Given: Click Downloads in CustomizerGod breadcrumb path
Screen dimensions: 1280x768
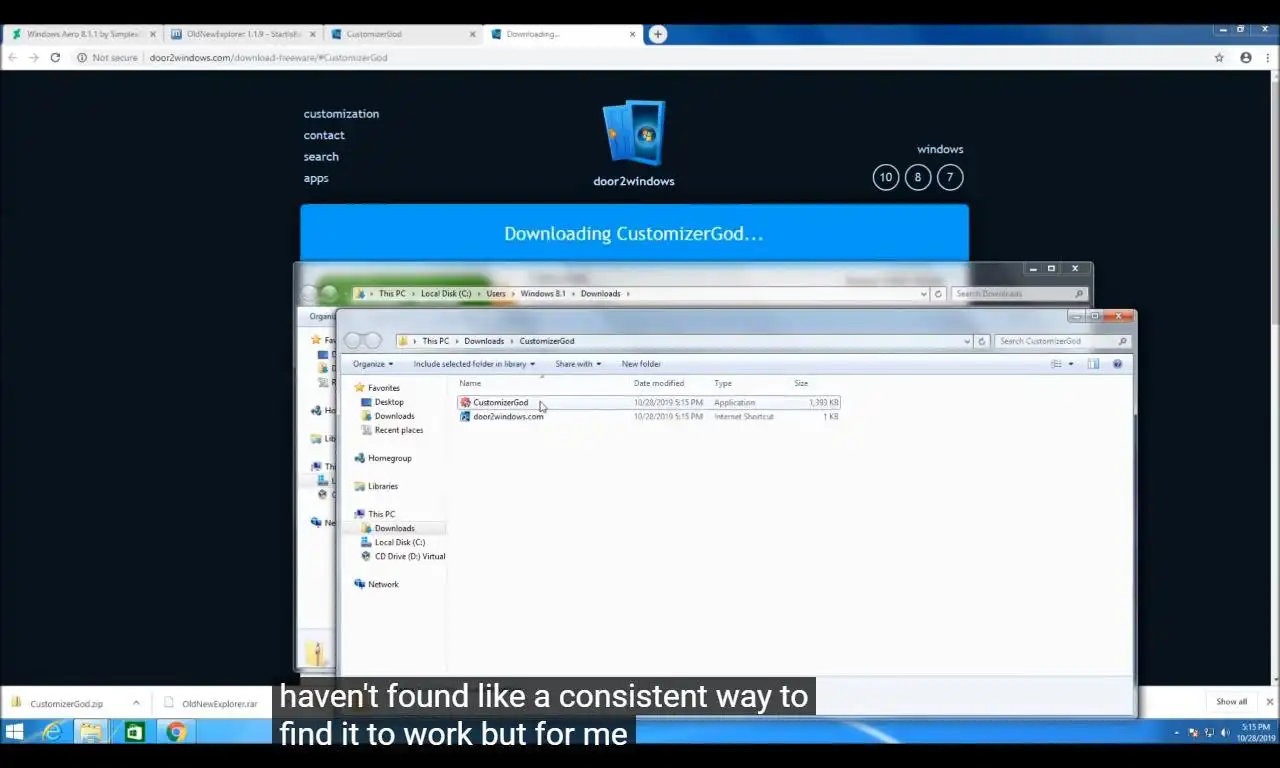Looking at the screenshot, I should pyautogui.click(x=484, y=341).
